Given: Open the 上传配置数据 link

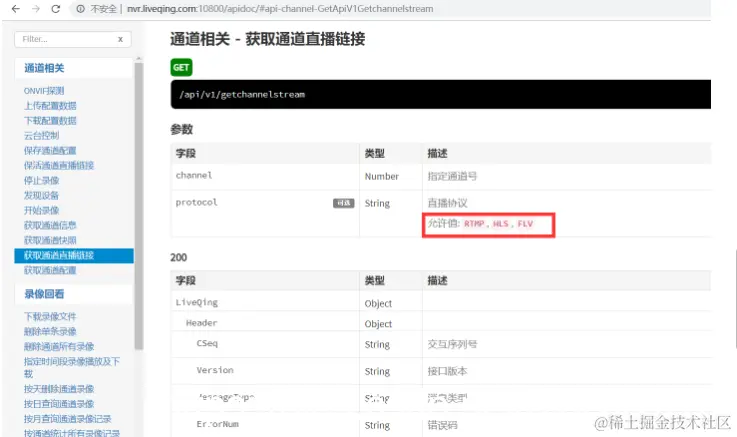Looking at the screenshot, I should 50,106.
